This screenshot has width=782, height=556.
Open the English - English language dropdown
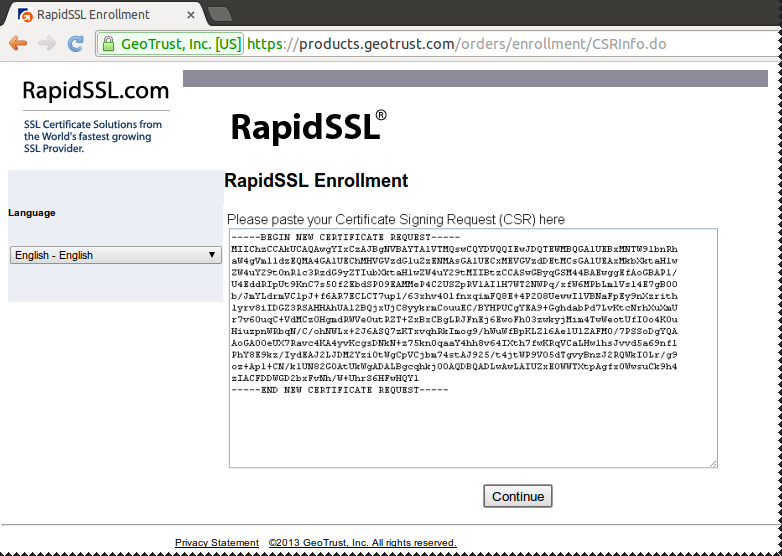[x=116, y=255]
